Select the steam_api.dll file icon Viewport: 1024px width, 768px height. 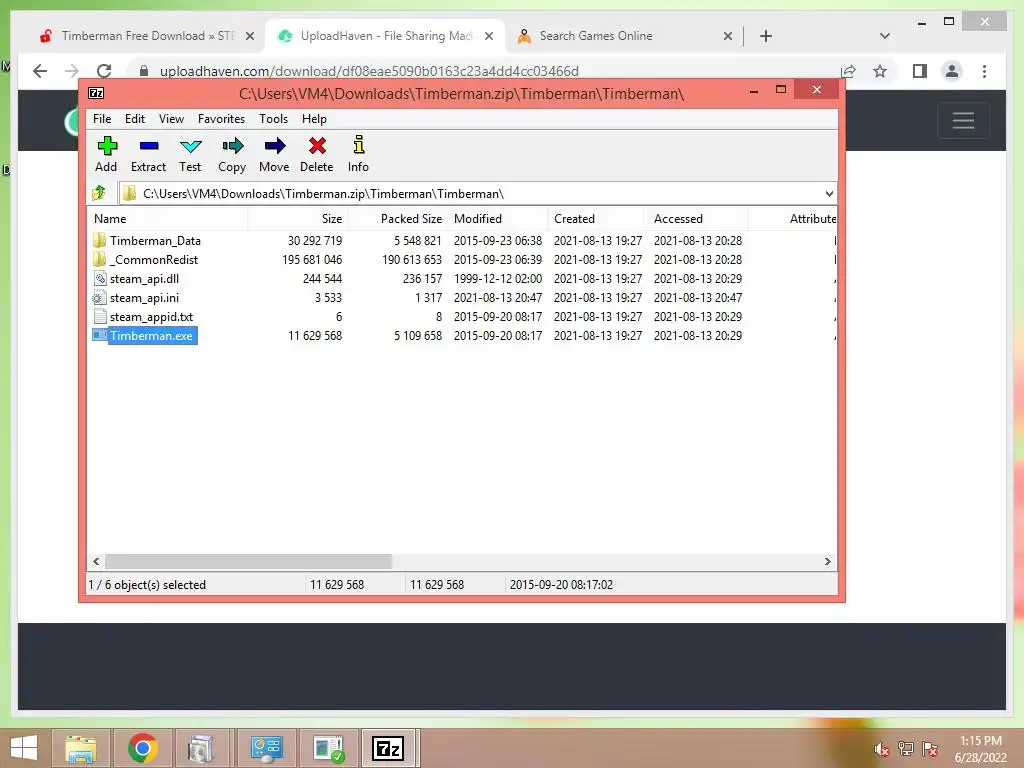99,278
